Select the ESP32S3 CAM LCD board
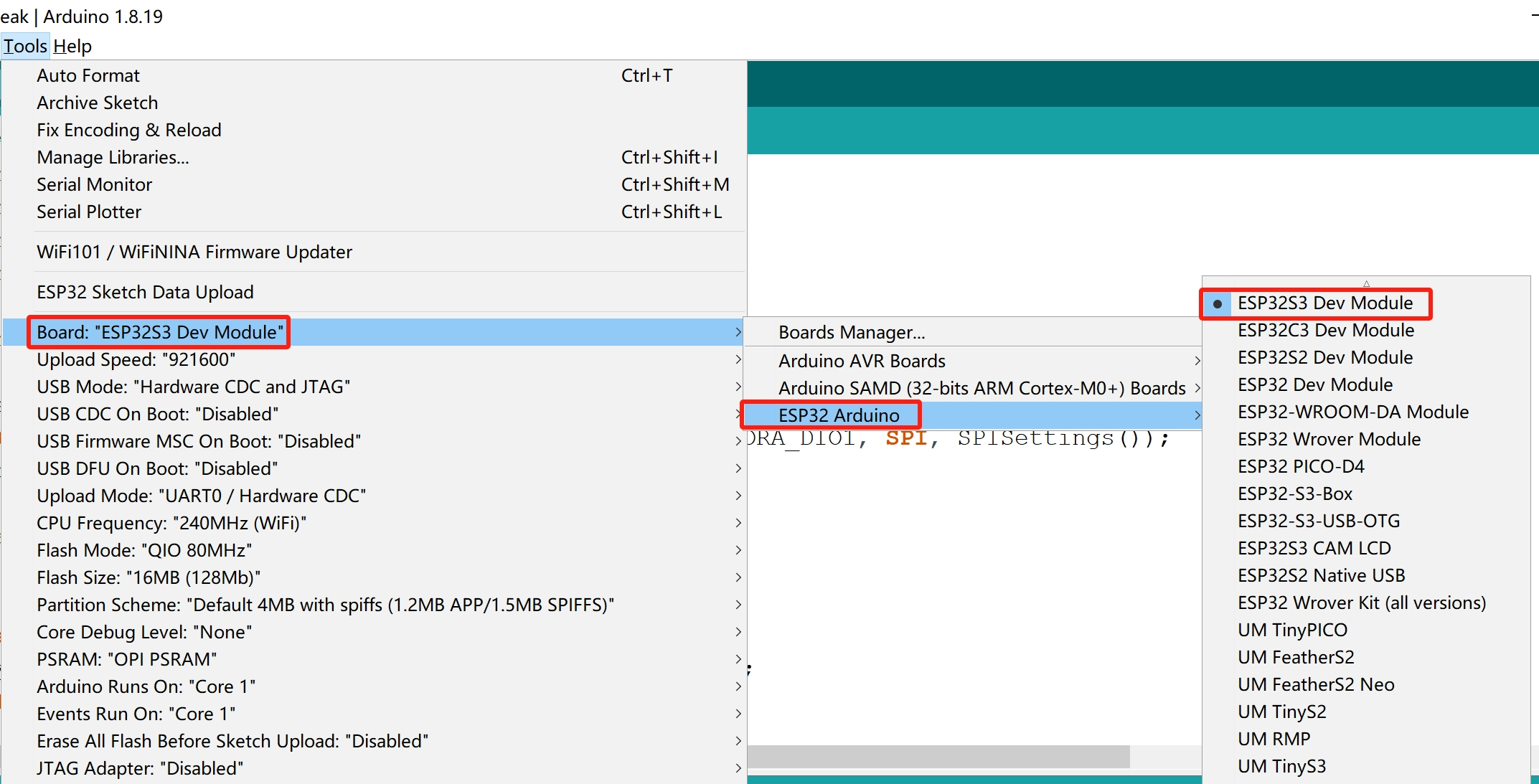The width and height of the screenshot is (1539, 784). tap(1366, 549)
